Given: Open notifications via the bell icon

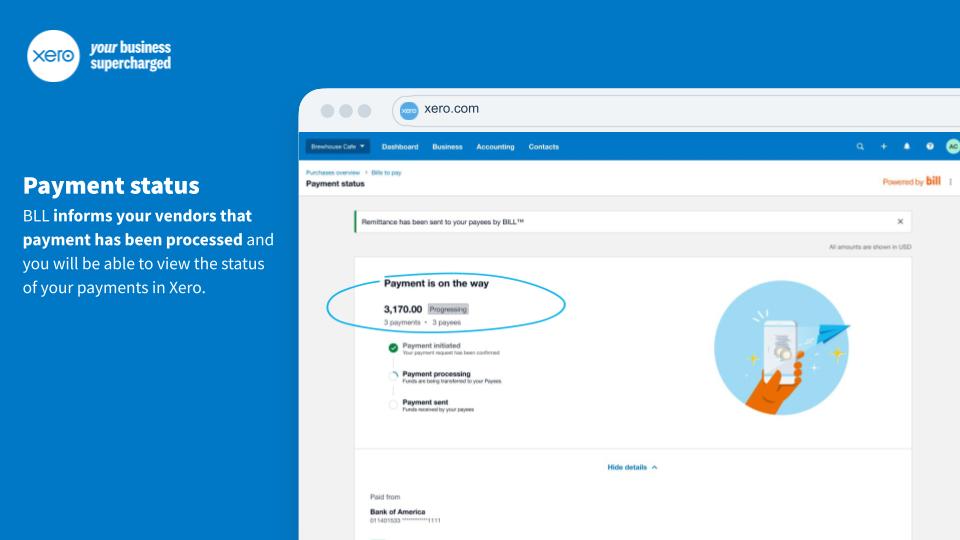Looking at the screenshot, I should point(907,146).
